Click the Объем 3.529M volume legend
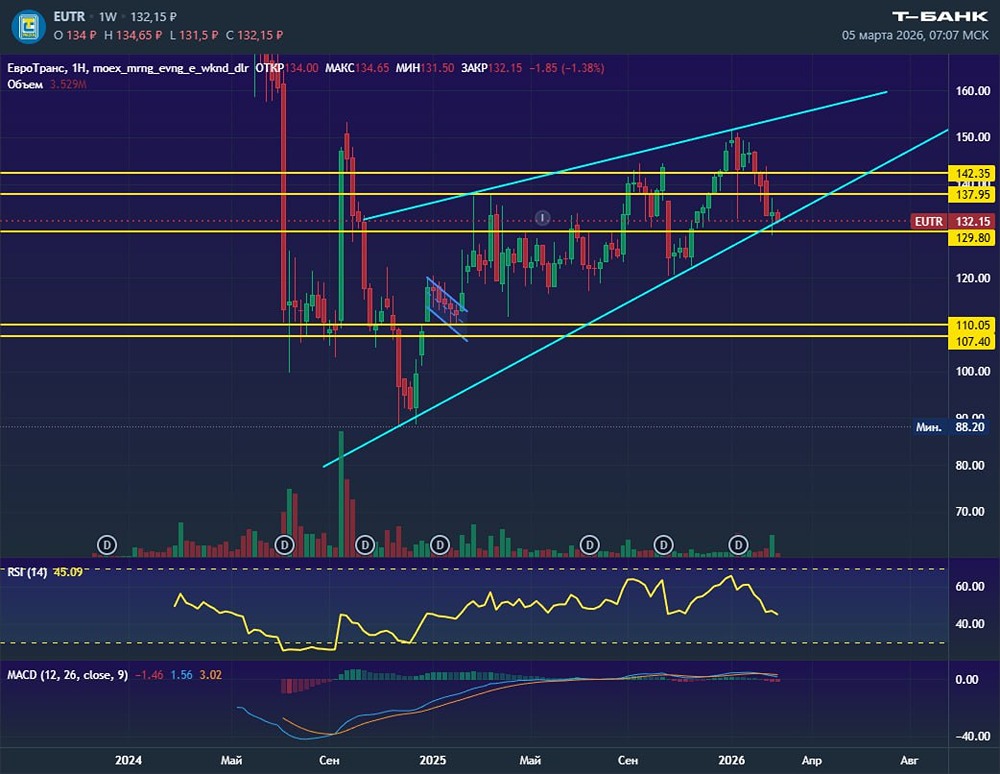Image resolution: width=1000 pixels, height=774 pixels. [x=47, y=84]
